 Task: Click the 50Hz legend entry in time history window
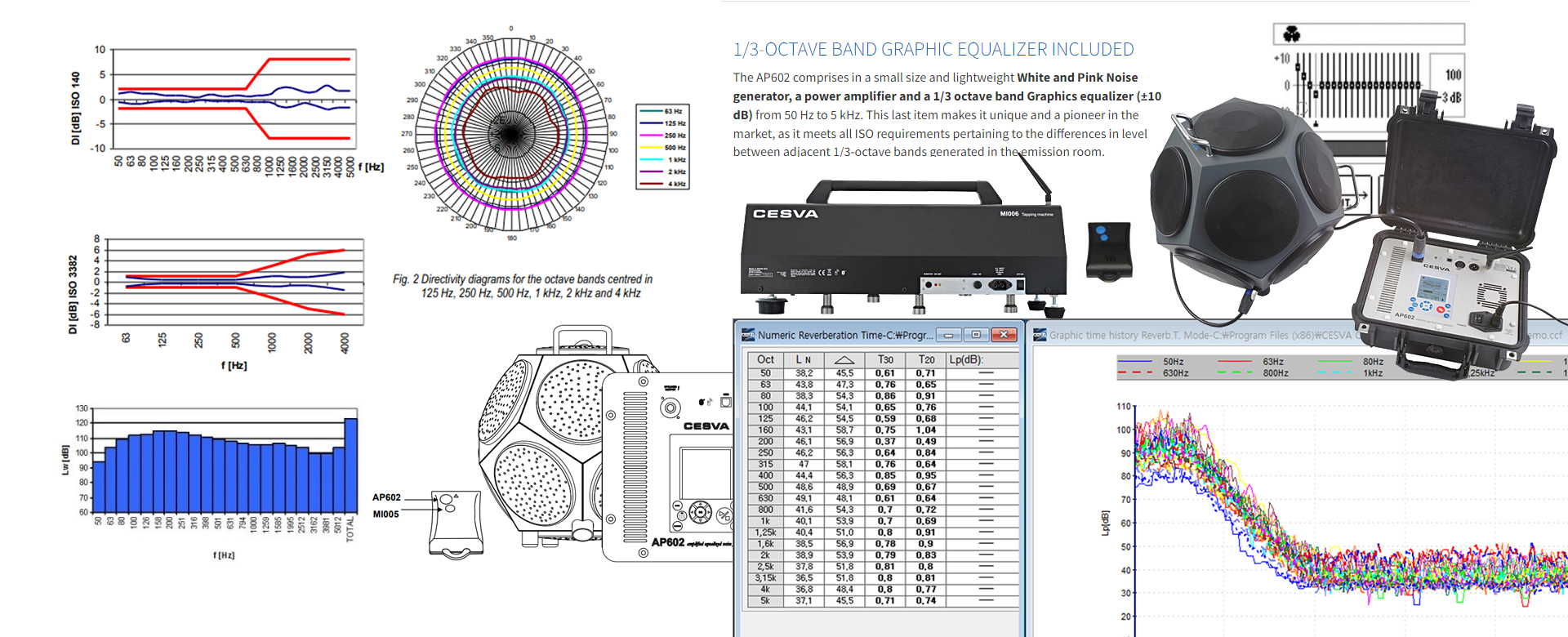pos(1149,361)
